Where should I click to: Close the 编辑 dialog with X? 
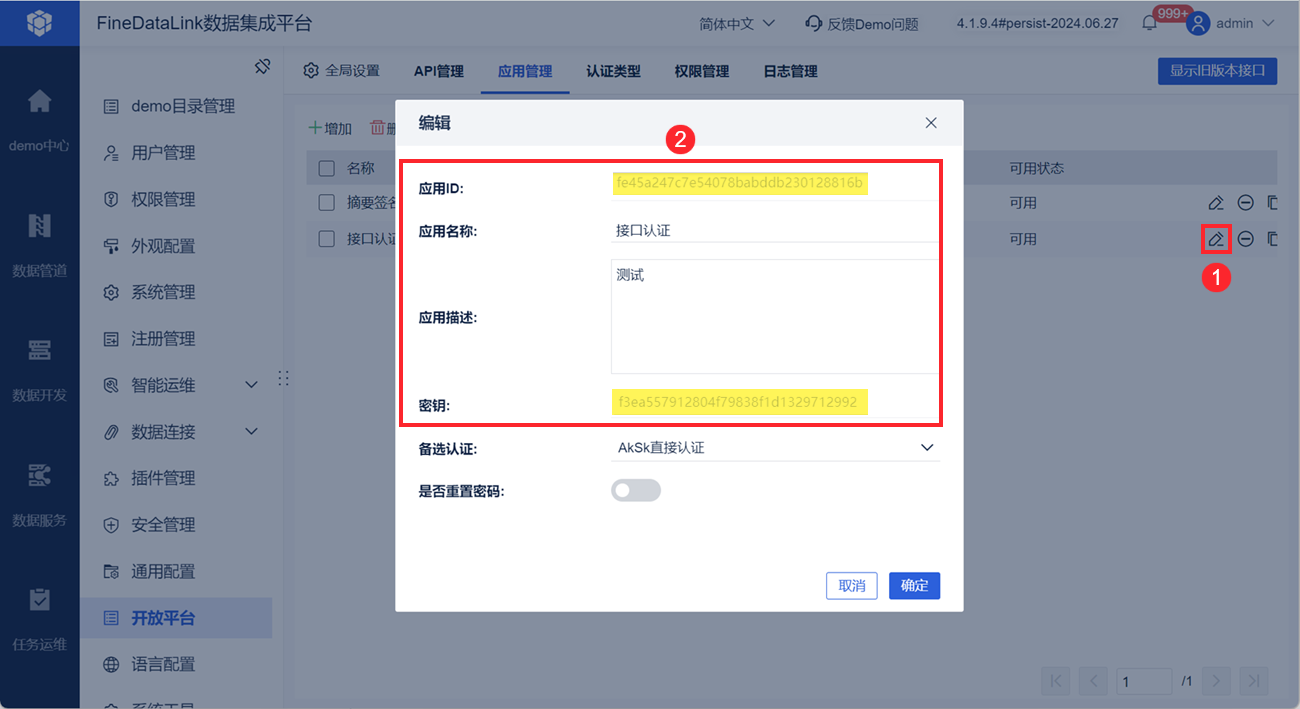tap(931, 123)
